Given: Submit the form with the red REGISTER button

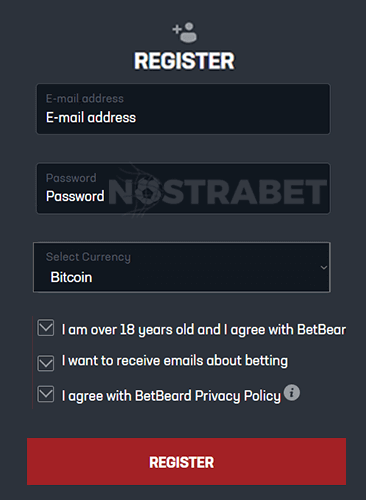Looking at the screenshot, I should pos(186,461).
